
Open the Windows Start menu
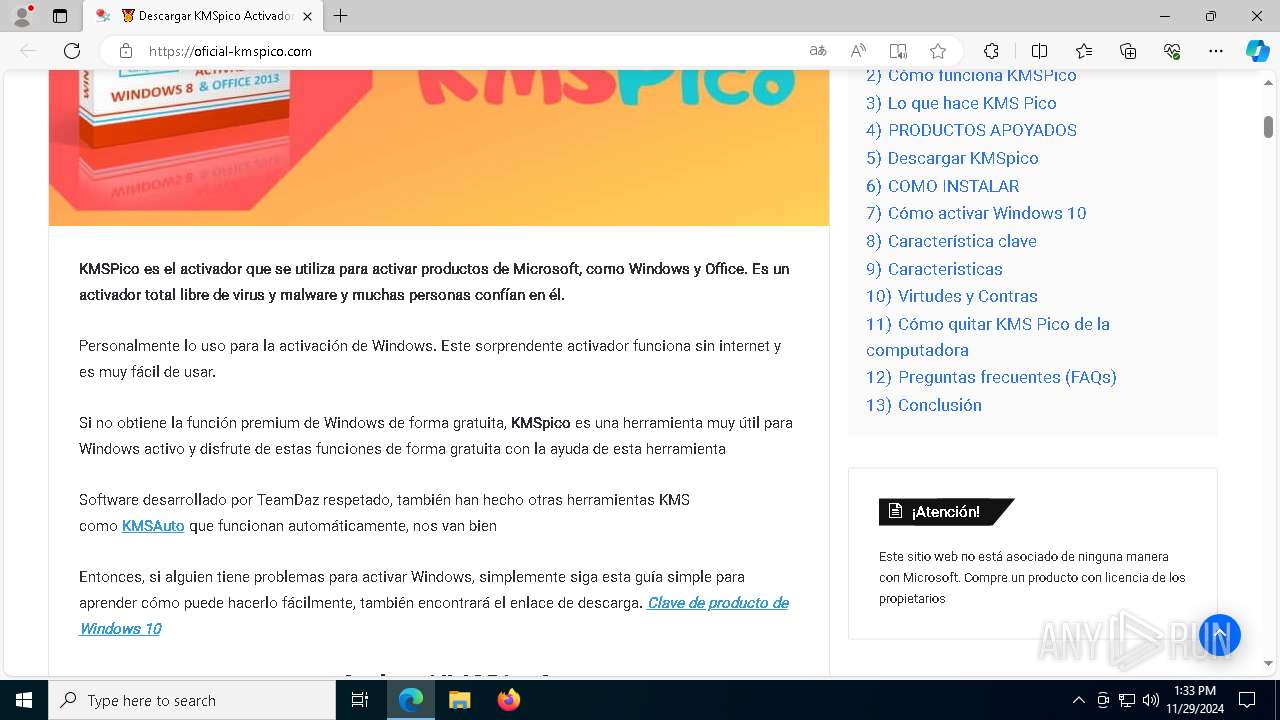coord(24,700)
